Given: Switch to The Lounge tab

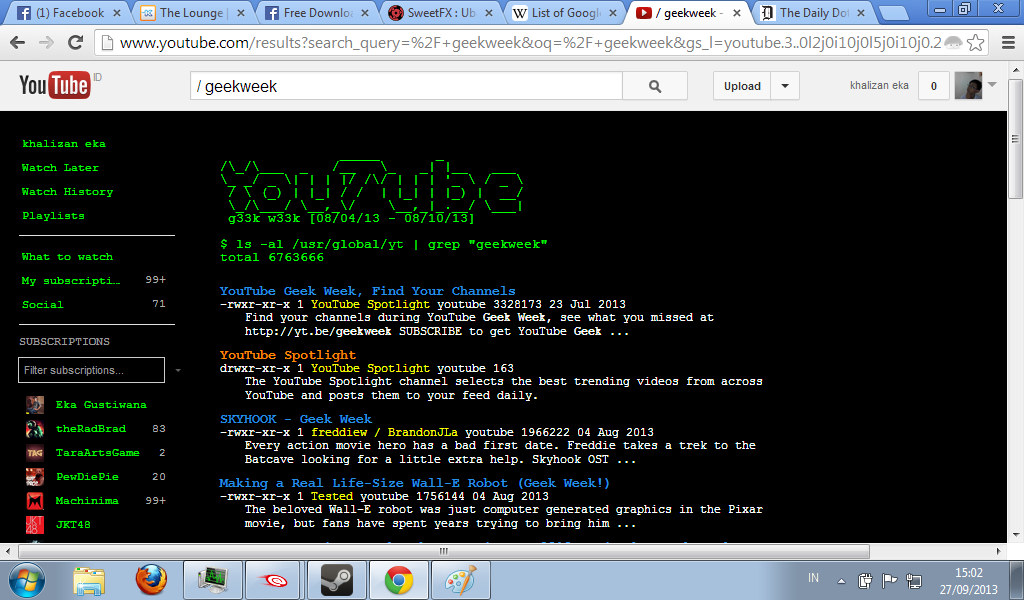Looking at the screenshot, I should click(x=191, y=12).
